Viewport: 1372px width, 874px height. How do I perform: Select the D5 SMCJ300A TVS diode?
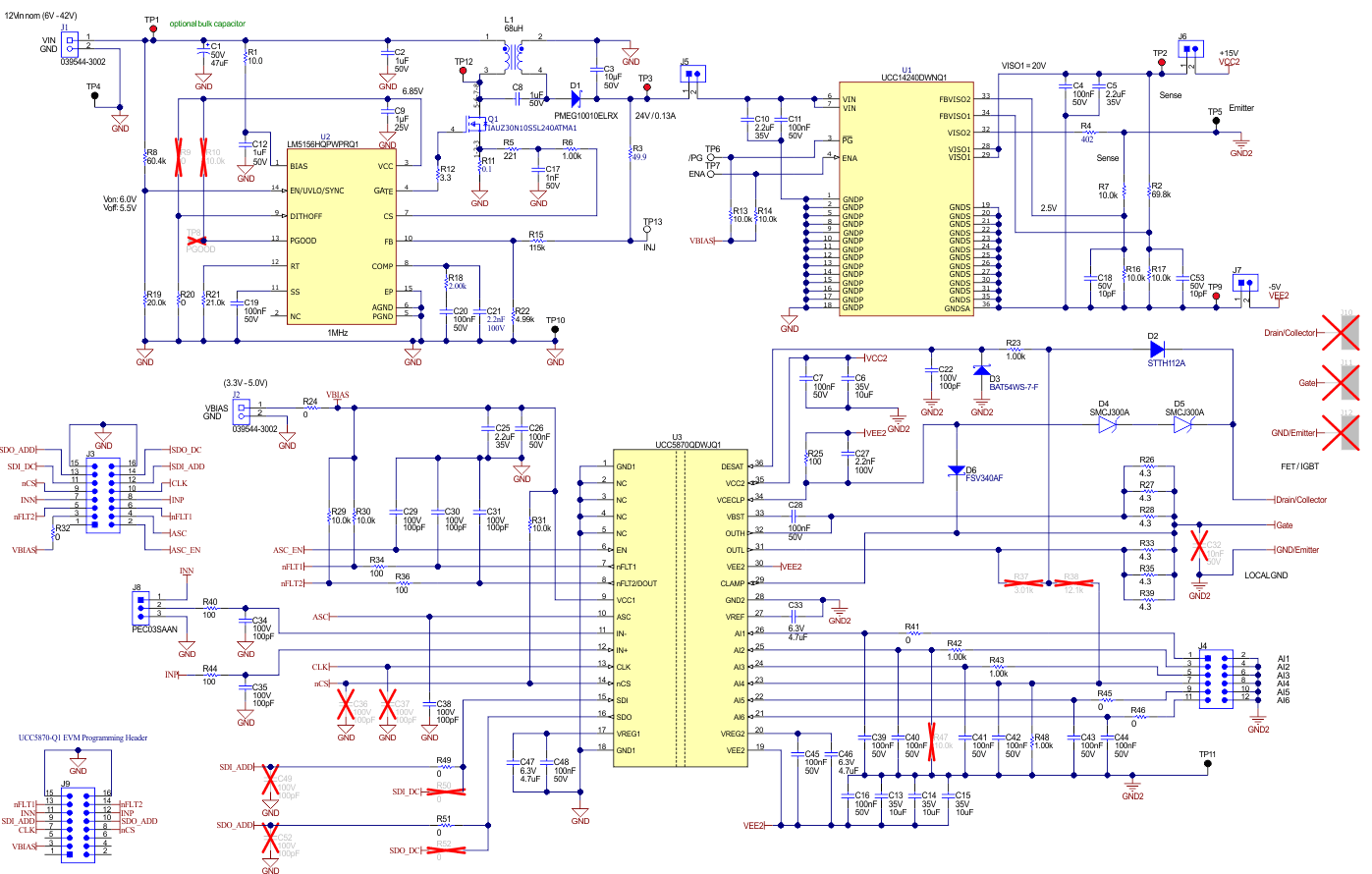1181,424
